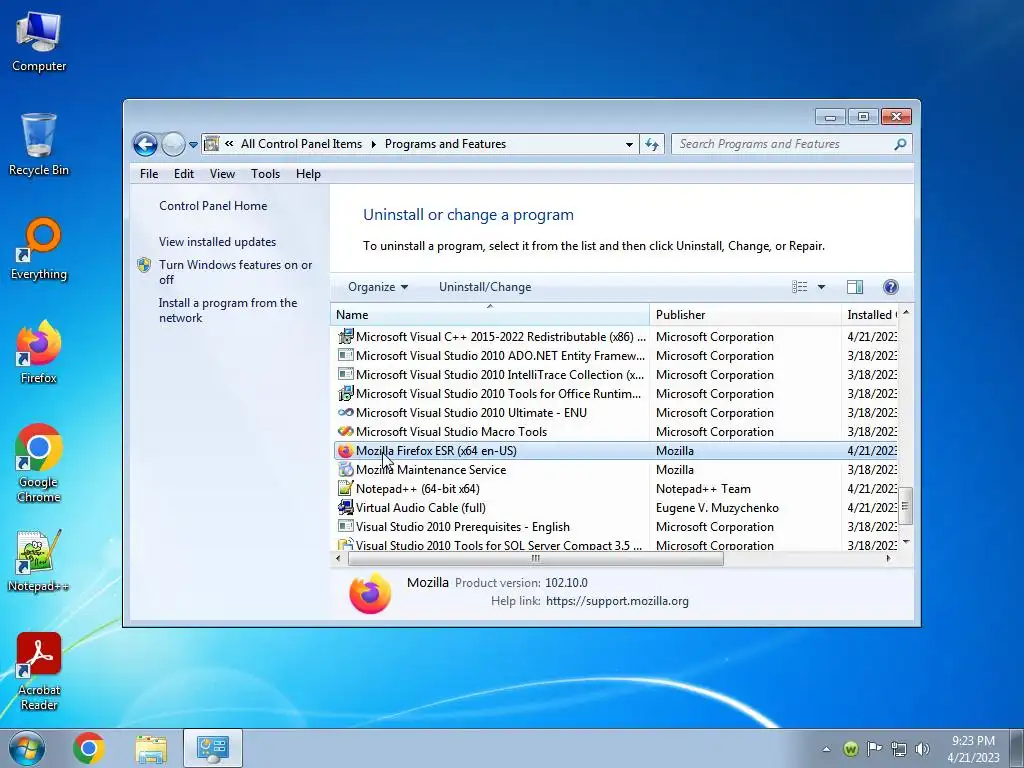Viewport: 1024px width, 768px height.
Task: Click the greyed-out Forward navigation button
Action: pos(173,144)
